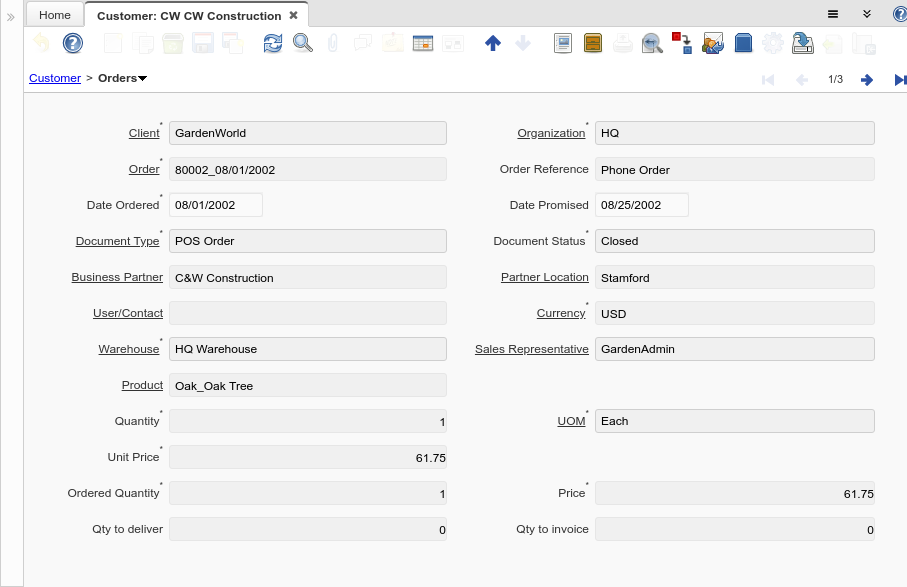The height and width of the screenshot is (587, 907).
Task: Click the Refresh toolbar icon
Action: pyautogui.click(x=273, y=43)
